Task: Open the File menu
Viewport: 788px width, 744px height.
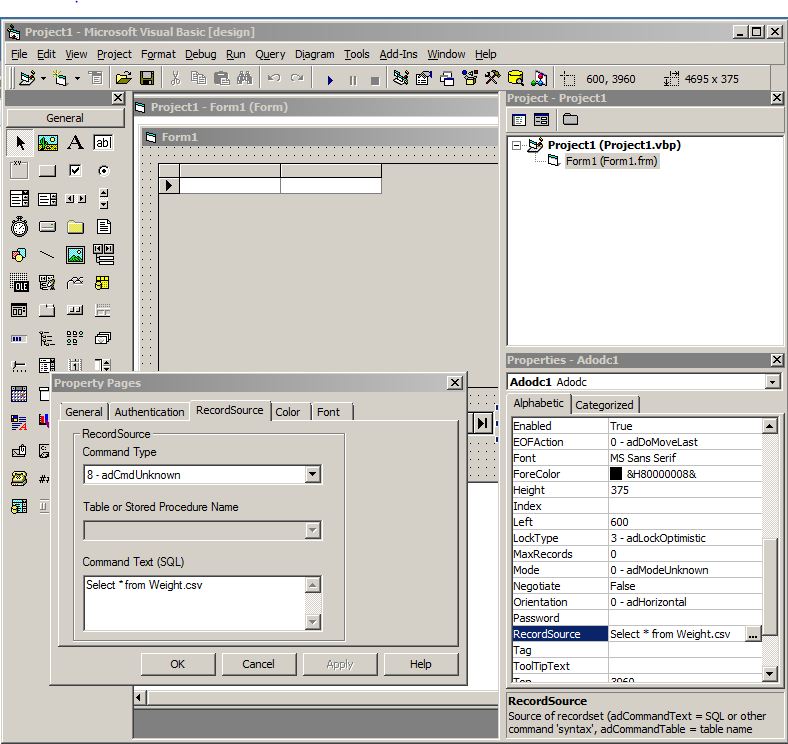Action: (x=19, y=54)
